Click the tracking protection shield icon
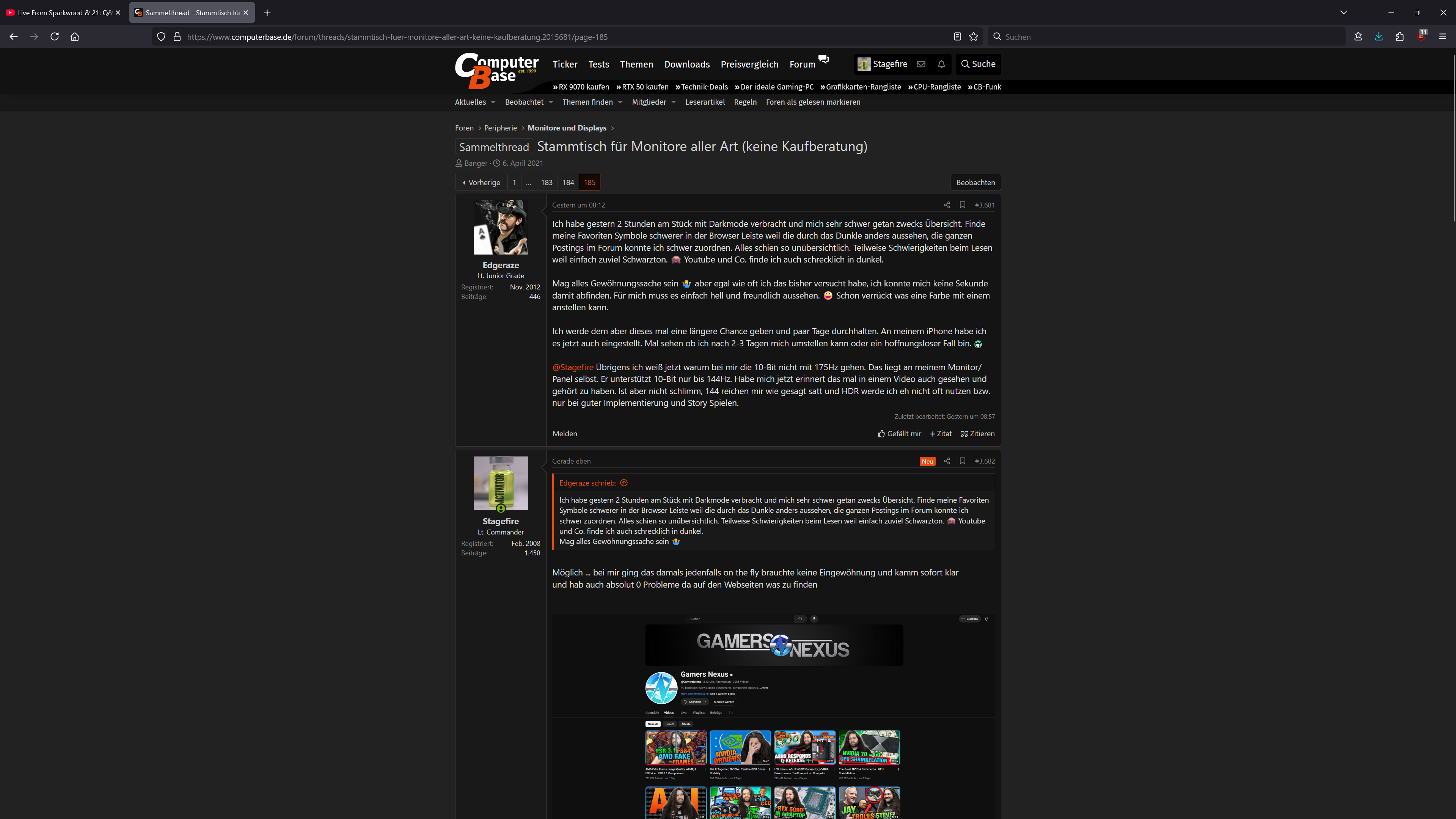The height and width of the screenshot is (819, 1456). (x=161, y=36)
